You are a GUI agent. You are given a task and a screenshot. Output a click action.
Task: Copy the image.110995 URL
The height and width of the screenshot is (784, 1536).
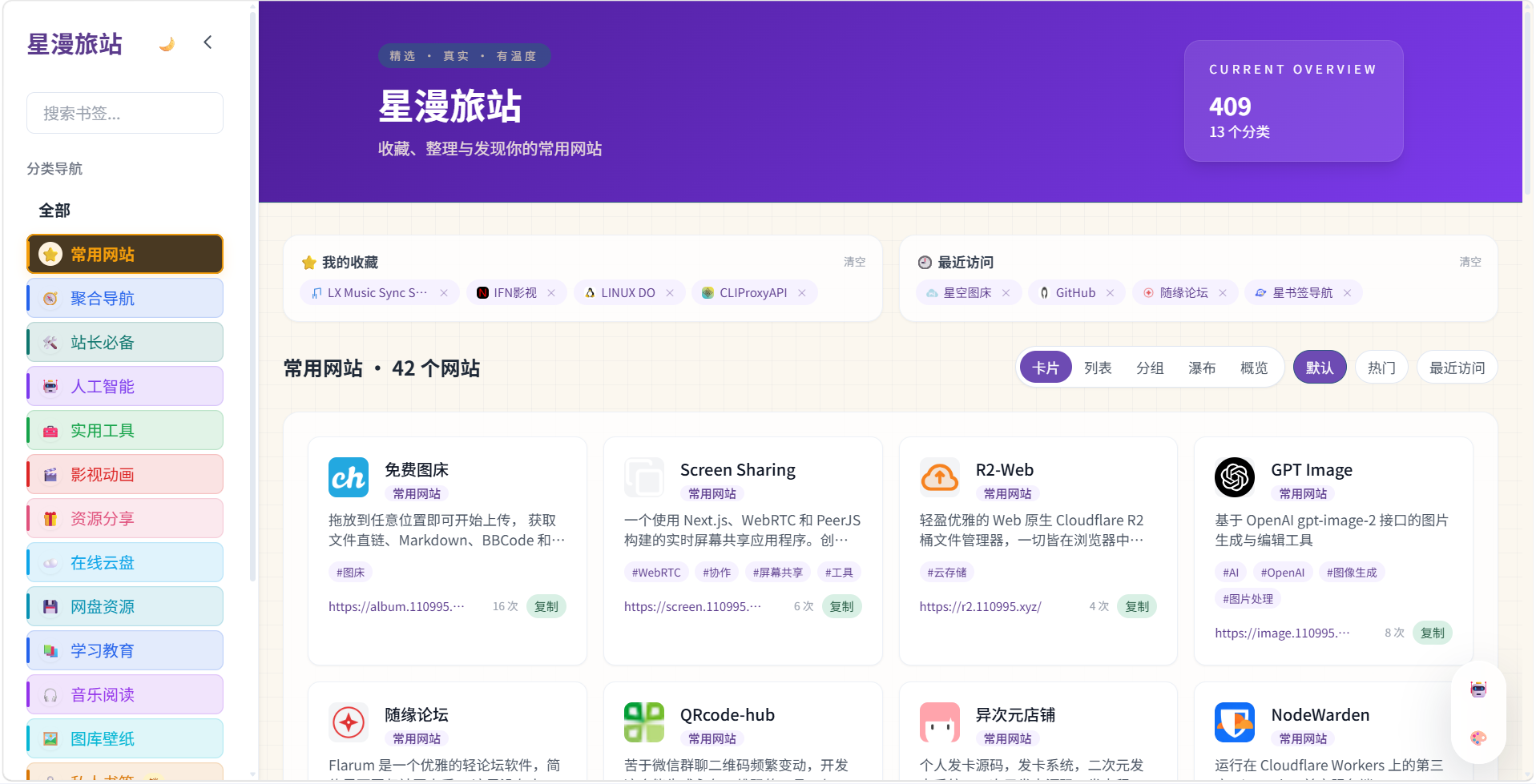coord(1433,633)
